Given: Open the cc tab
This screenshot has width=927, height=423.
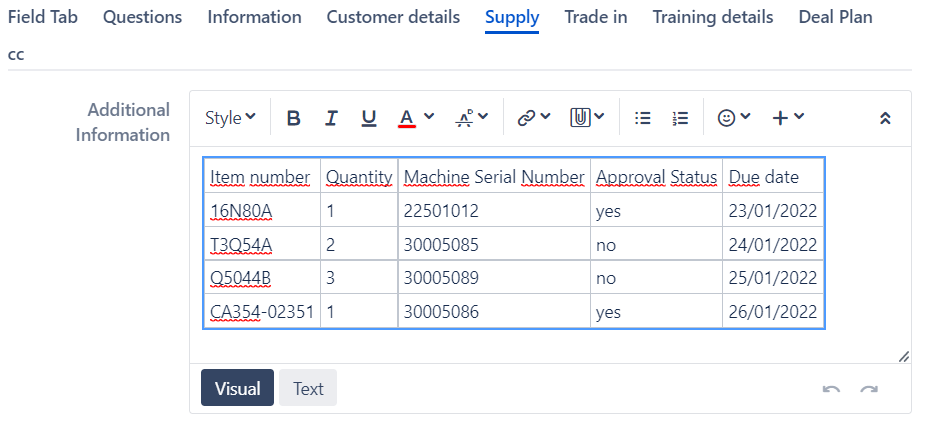Looking at the screenshot, I should (16, 54).
